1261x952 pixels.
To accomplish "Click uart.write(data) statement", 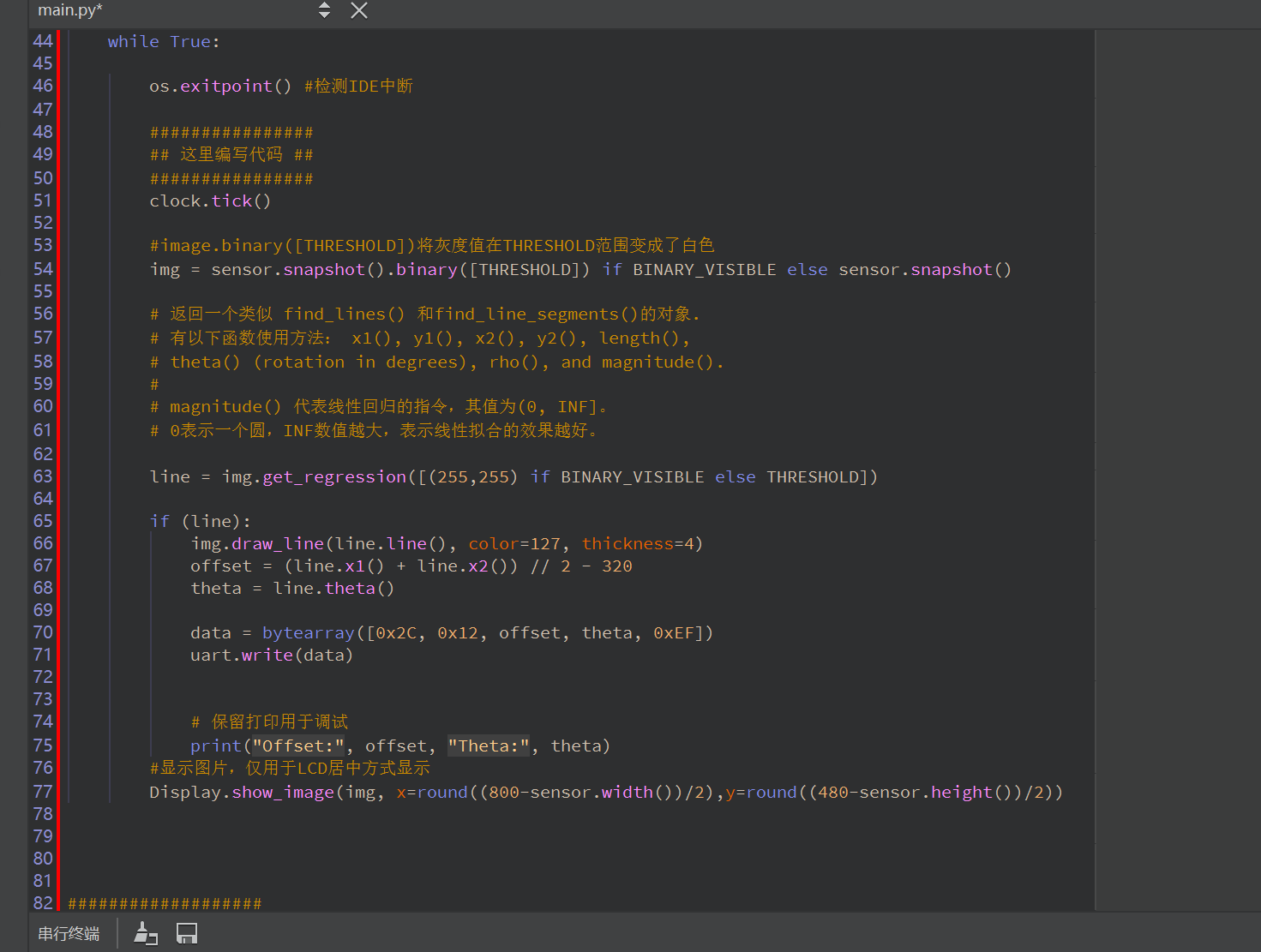I will click(x=271, y=655).
